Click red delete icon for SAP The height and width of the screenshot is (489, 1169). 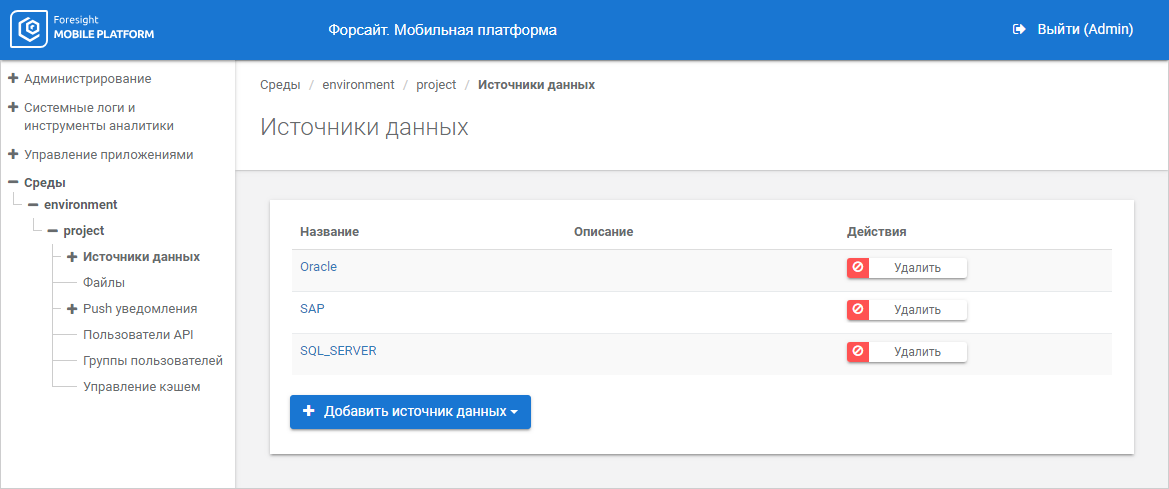pos(858,310)
